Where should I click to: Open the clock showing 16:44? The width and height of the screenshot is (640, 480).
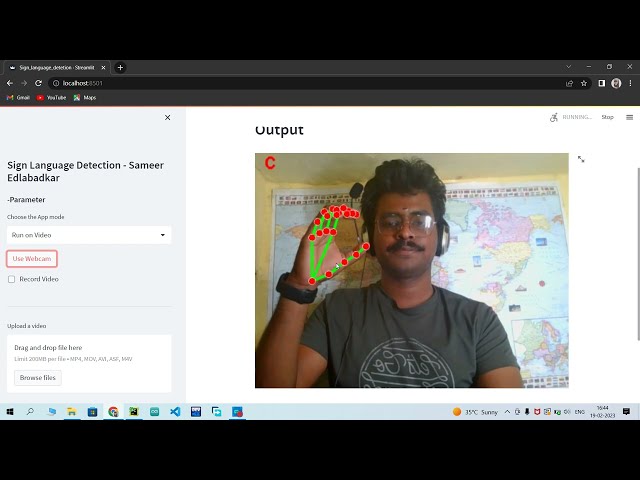(x=602, y=412)
